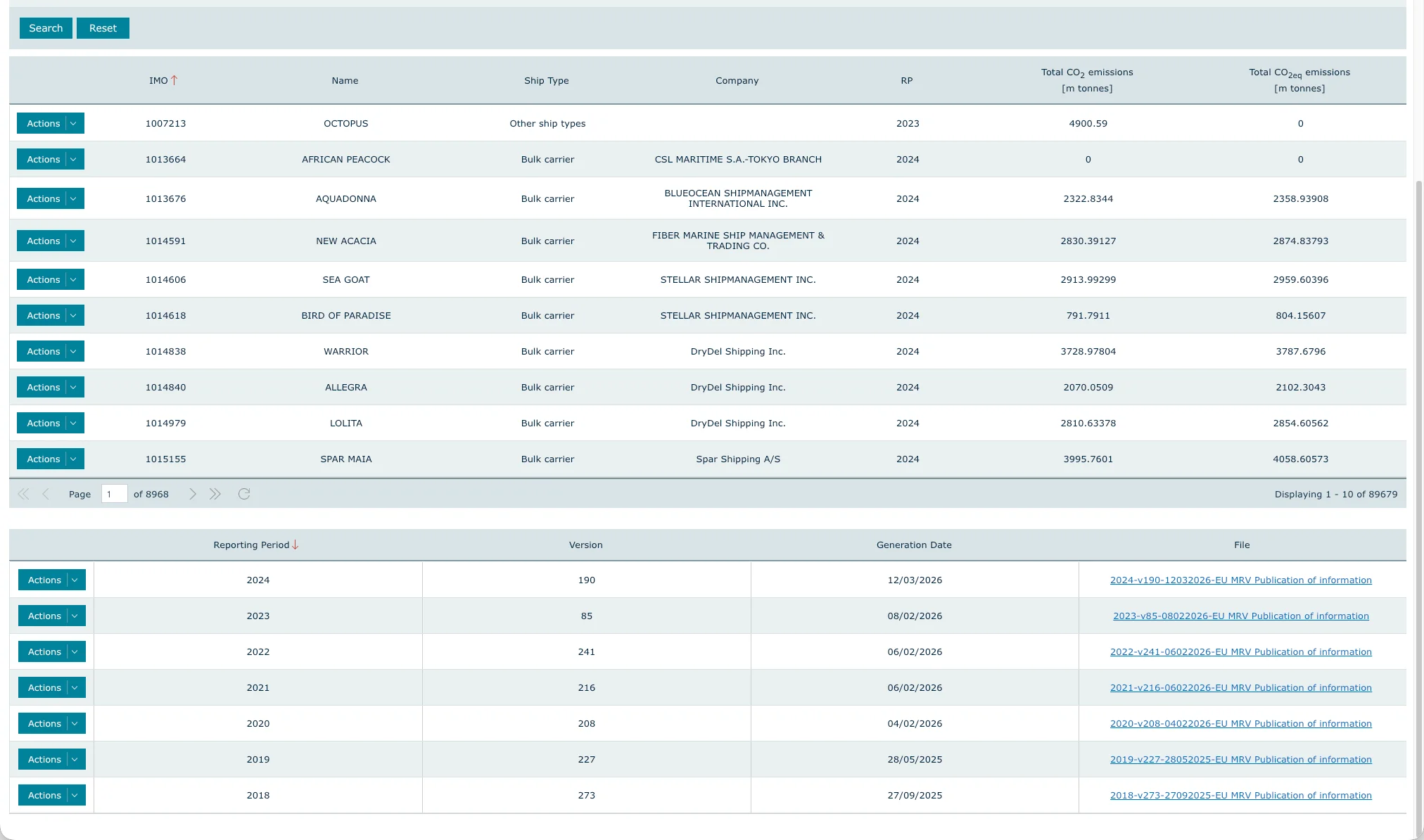Click the page number input field
This screenshot has width=1424, height=840.
pyautogui.click(x=114, y=494)
